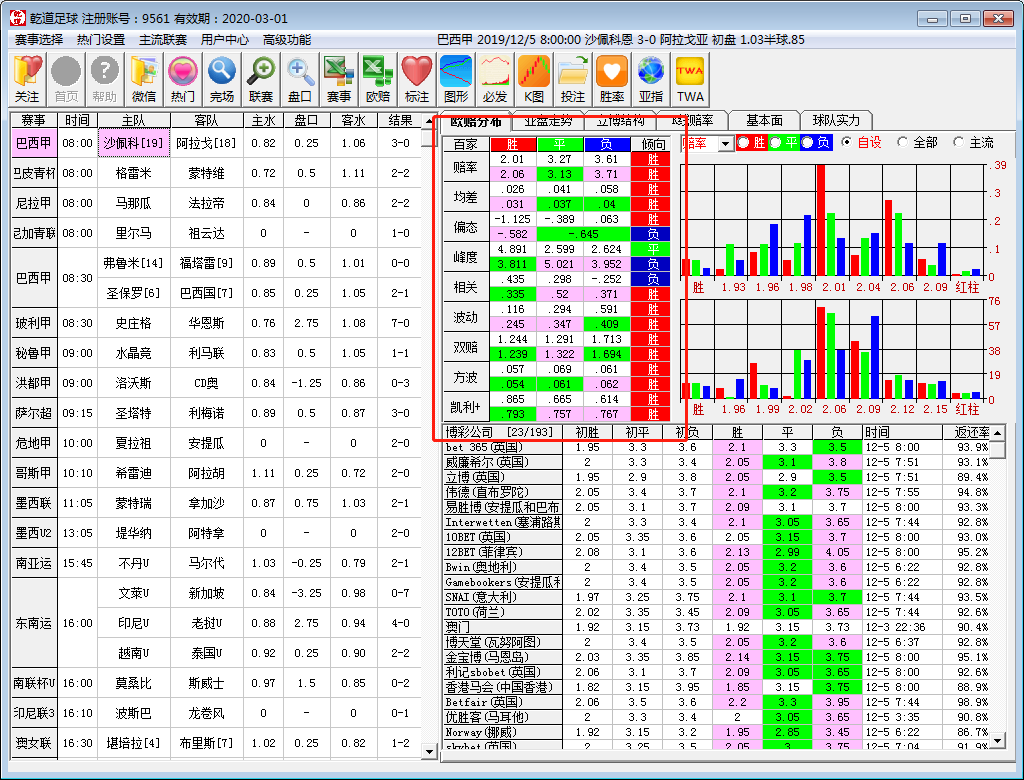Open the 赔率 dropdown list

pyautogui.click(x=726, y=143)
